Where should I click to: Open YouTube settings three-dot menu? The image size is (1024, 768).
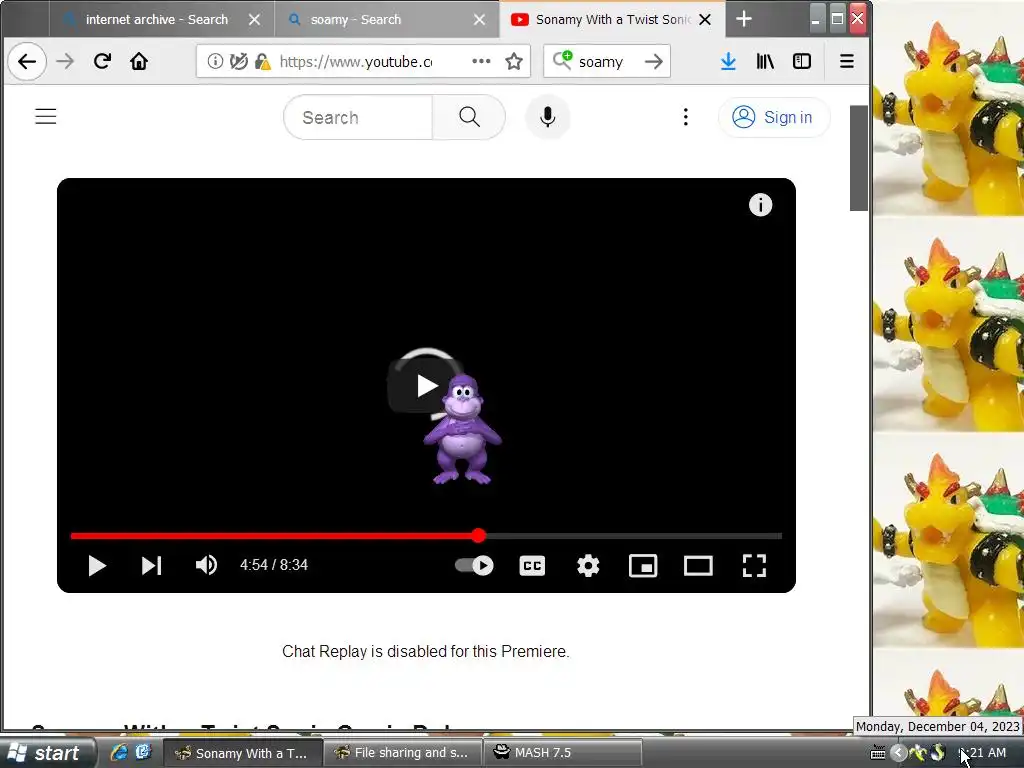pos(685,117)
